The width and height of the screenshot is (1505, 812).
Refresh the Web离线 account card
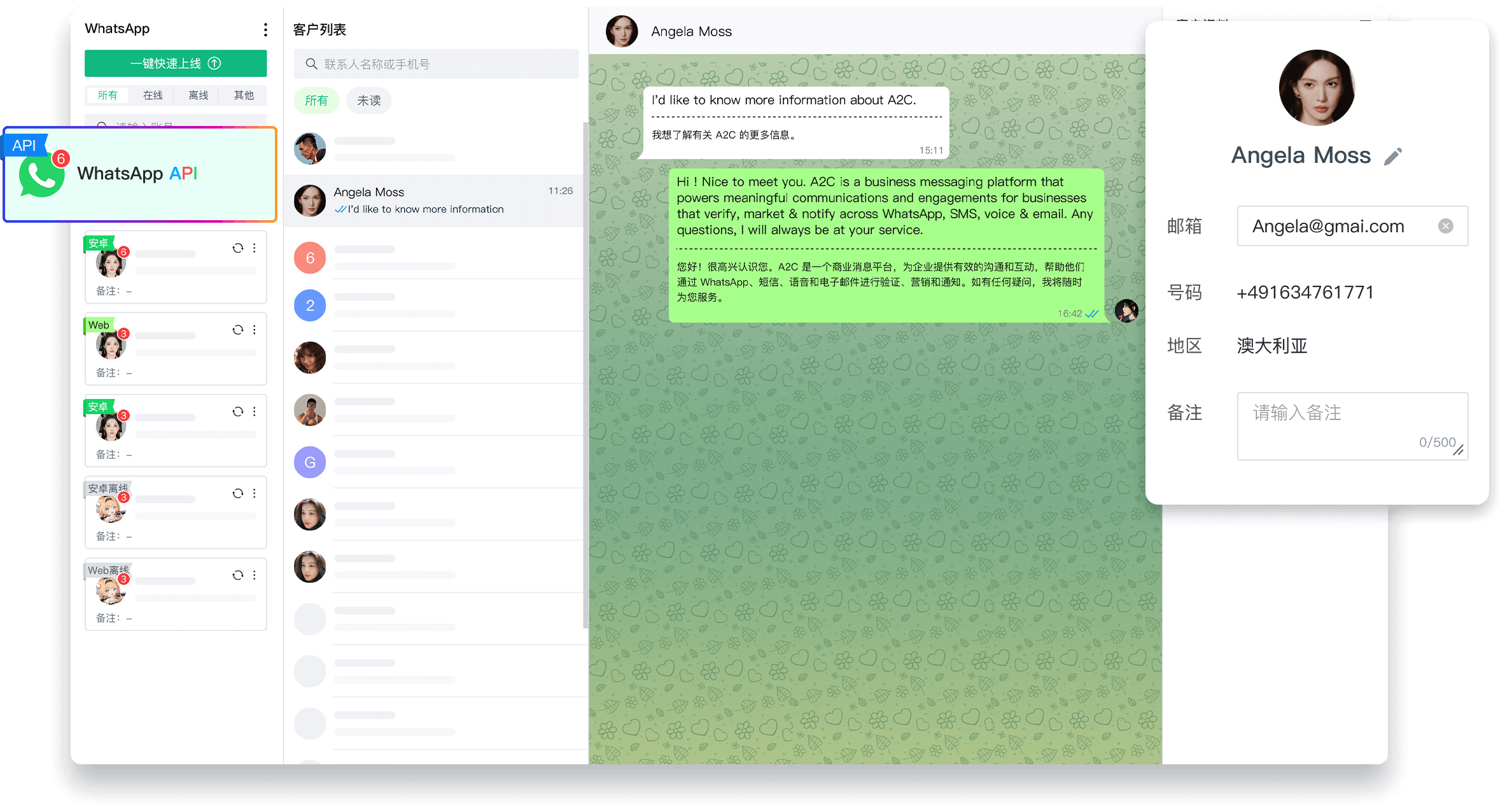238,575
